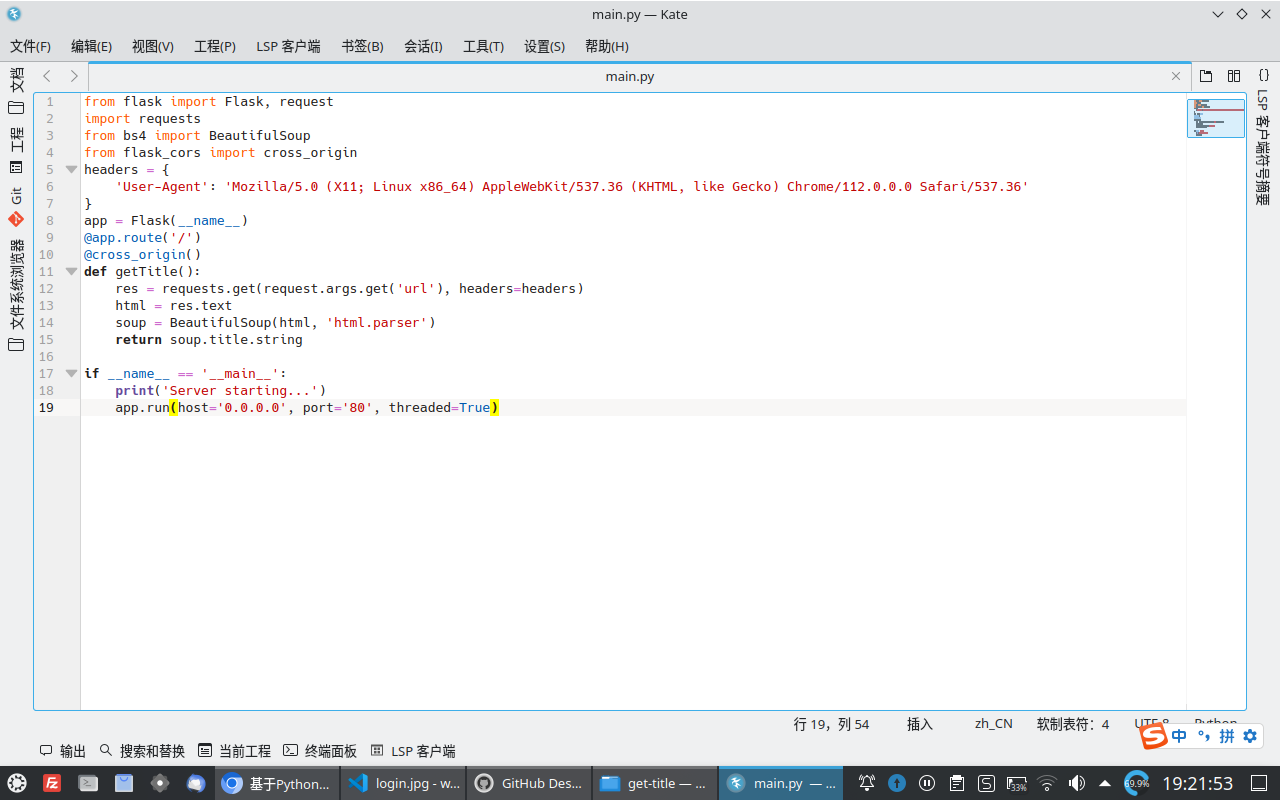Click the split view icon above the minimap

click(1233, 75)
